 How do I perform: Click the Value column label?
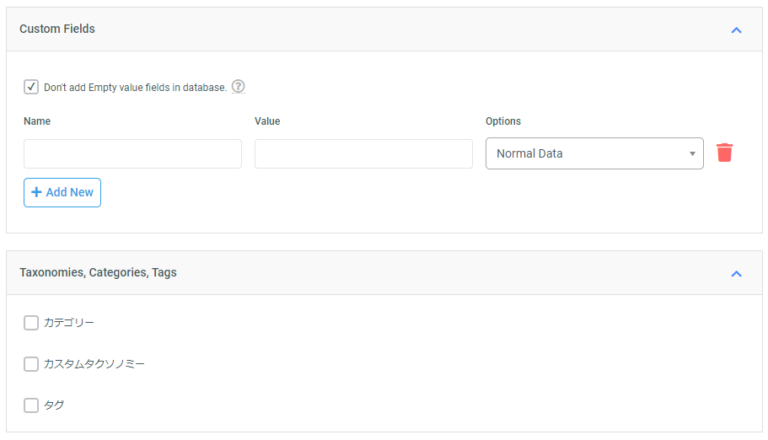pos(267,121)
